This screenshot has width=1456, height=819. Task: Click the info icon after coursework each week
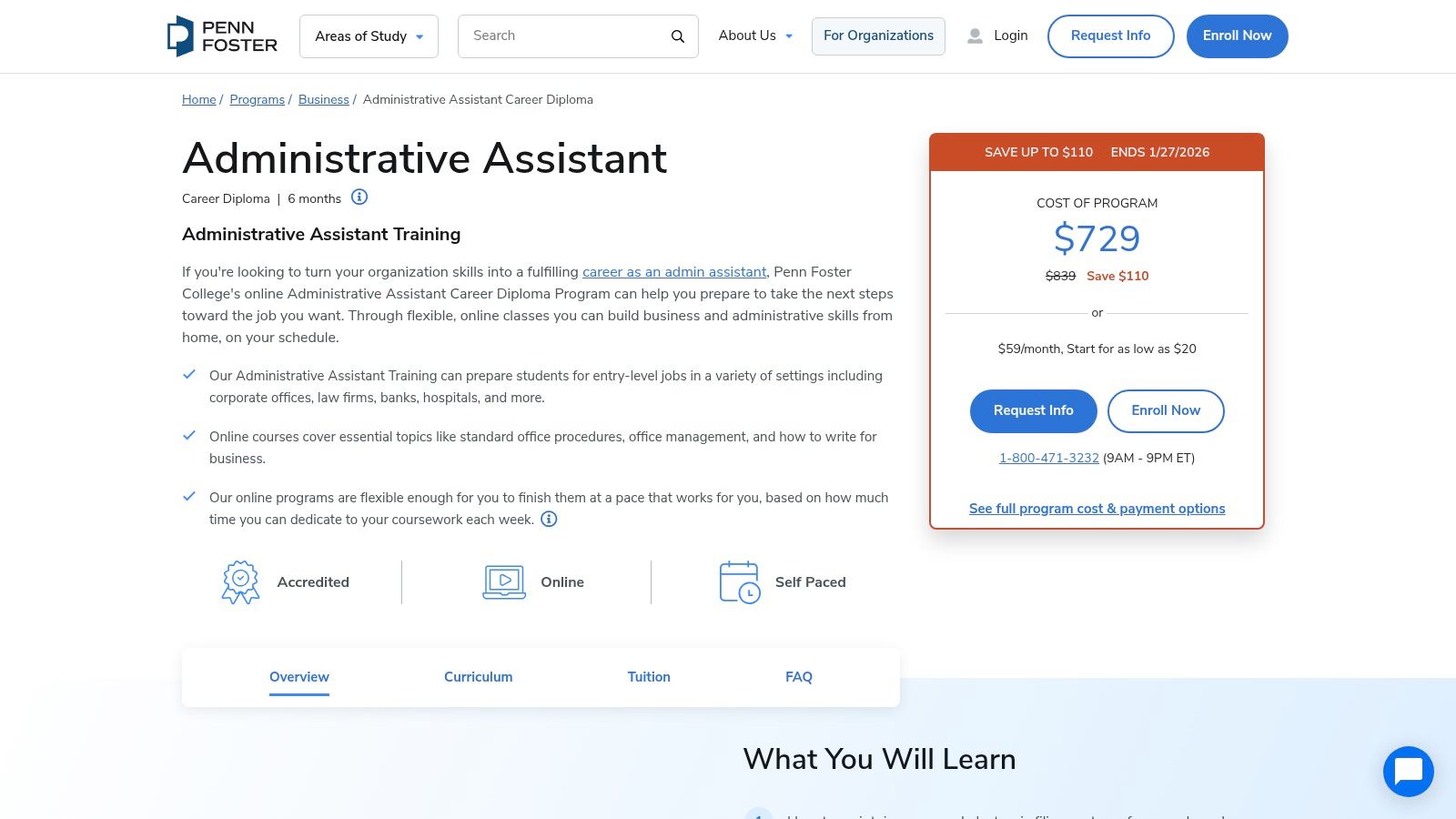pyautogui.click(x=549, y=519)
